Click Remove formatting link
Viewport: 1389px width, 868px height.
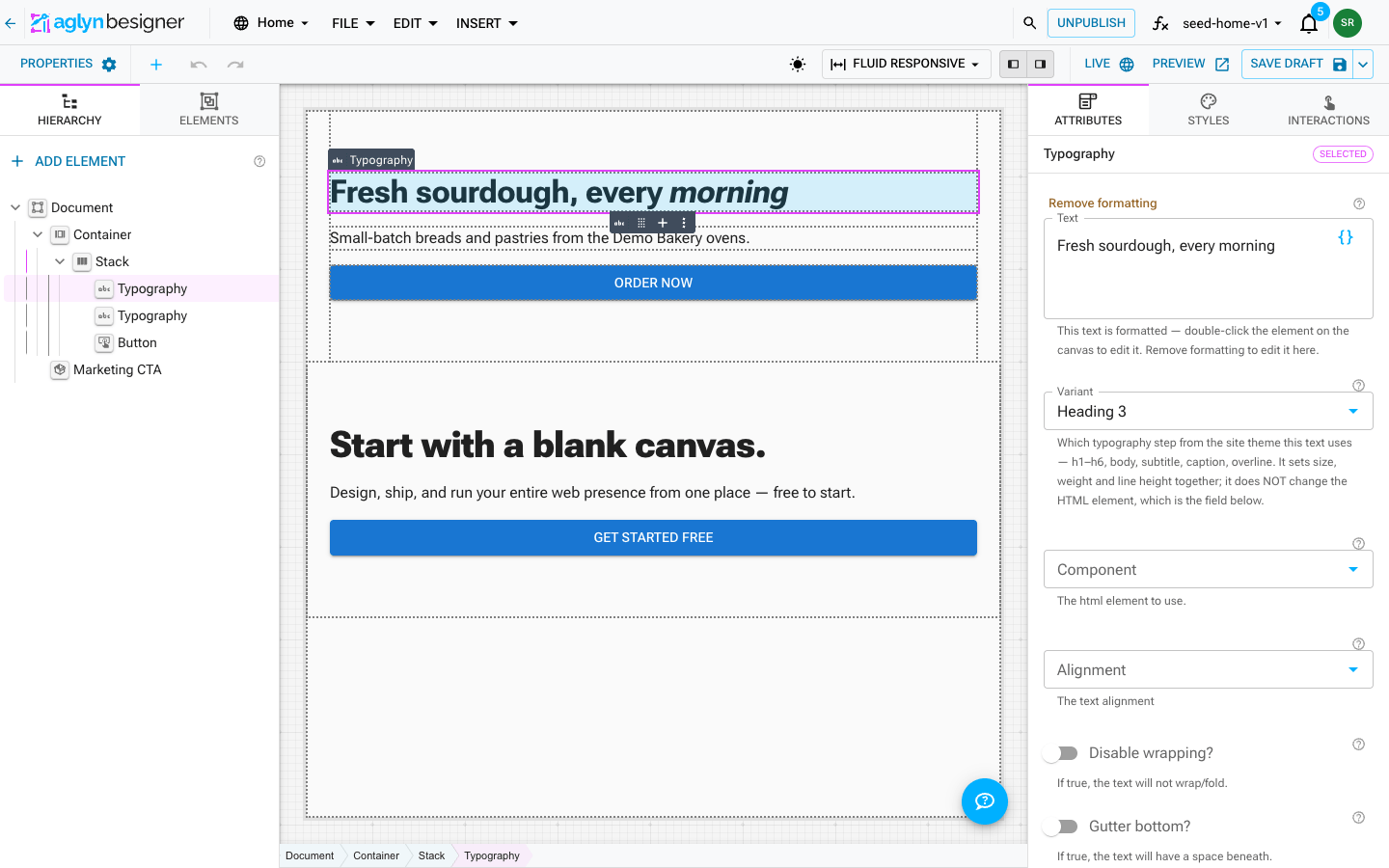(x=1103, y=203)
